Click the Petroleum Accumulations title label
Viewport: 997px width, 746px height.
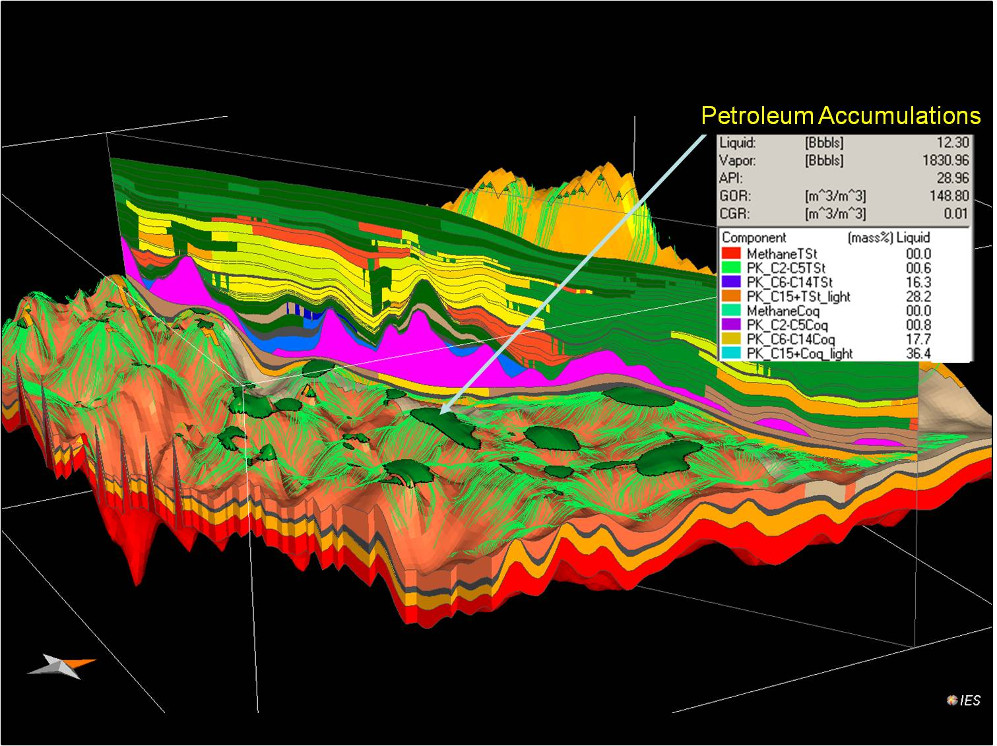click(840, 114)
